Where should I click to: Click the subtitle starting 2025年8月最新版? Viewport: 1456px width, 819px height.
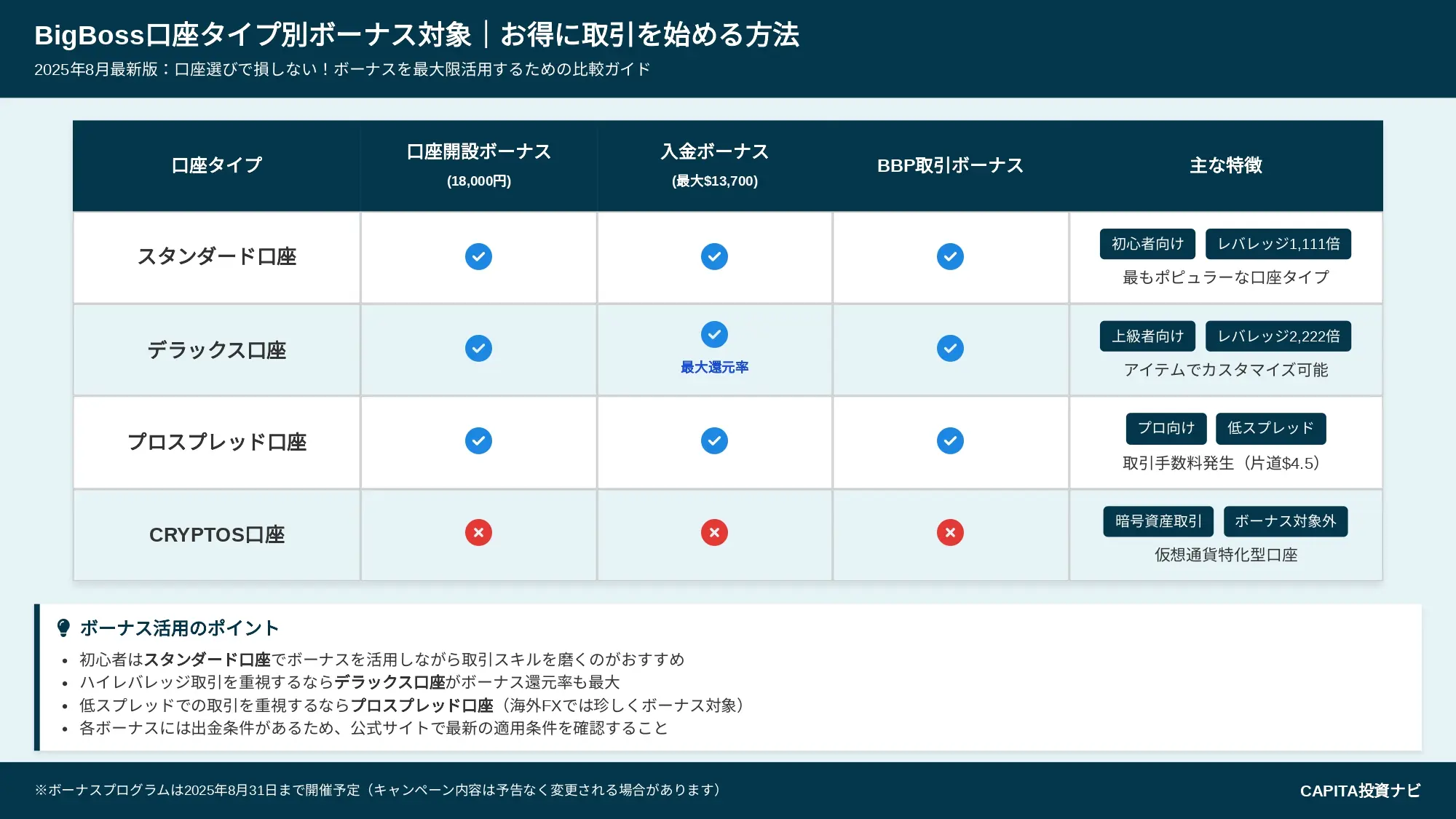(x=342, y=69)
